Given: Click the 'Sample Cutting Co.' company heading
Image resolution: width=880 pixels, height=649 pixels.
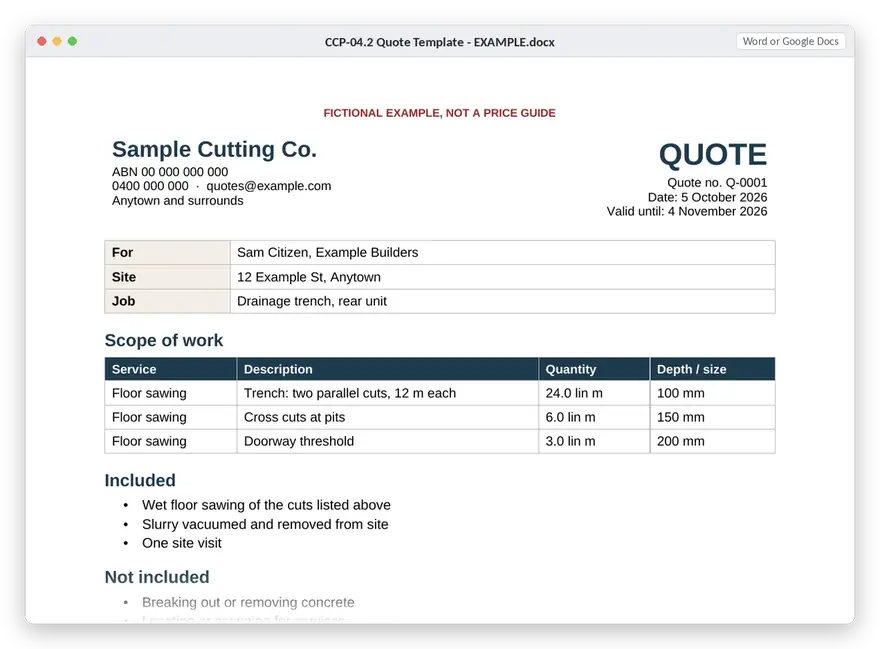Looking at the screenshot, I should [214, 149].
